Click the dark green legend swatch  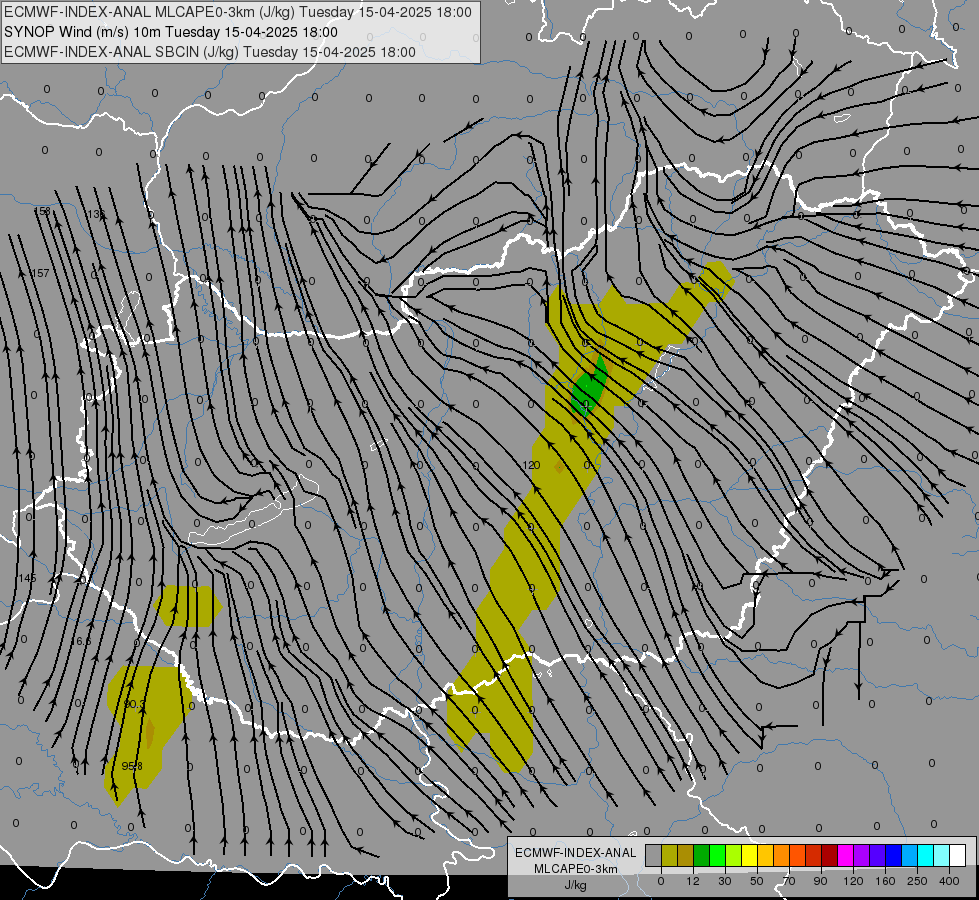coord(701,855)
